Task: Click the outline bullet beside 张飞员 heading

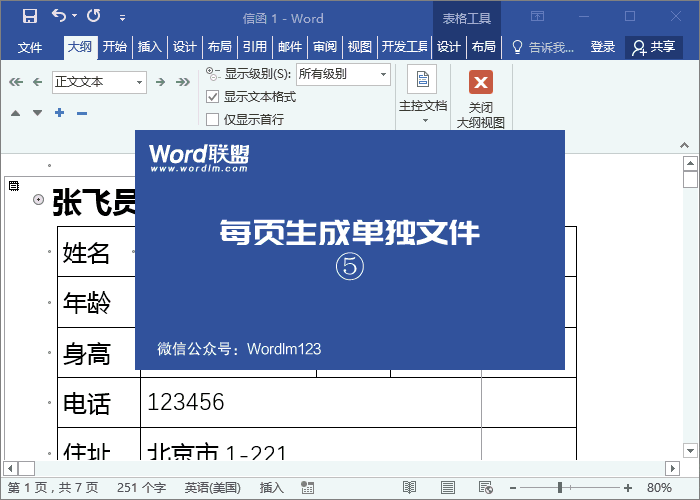Action: pos(39,200)
